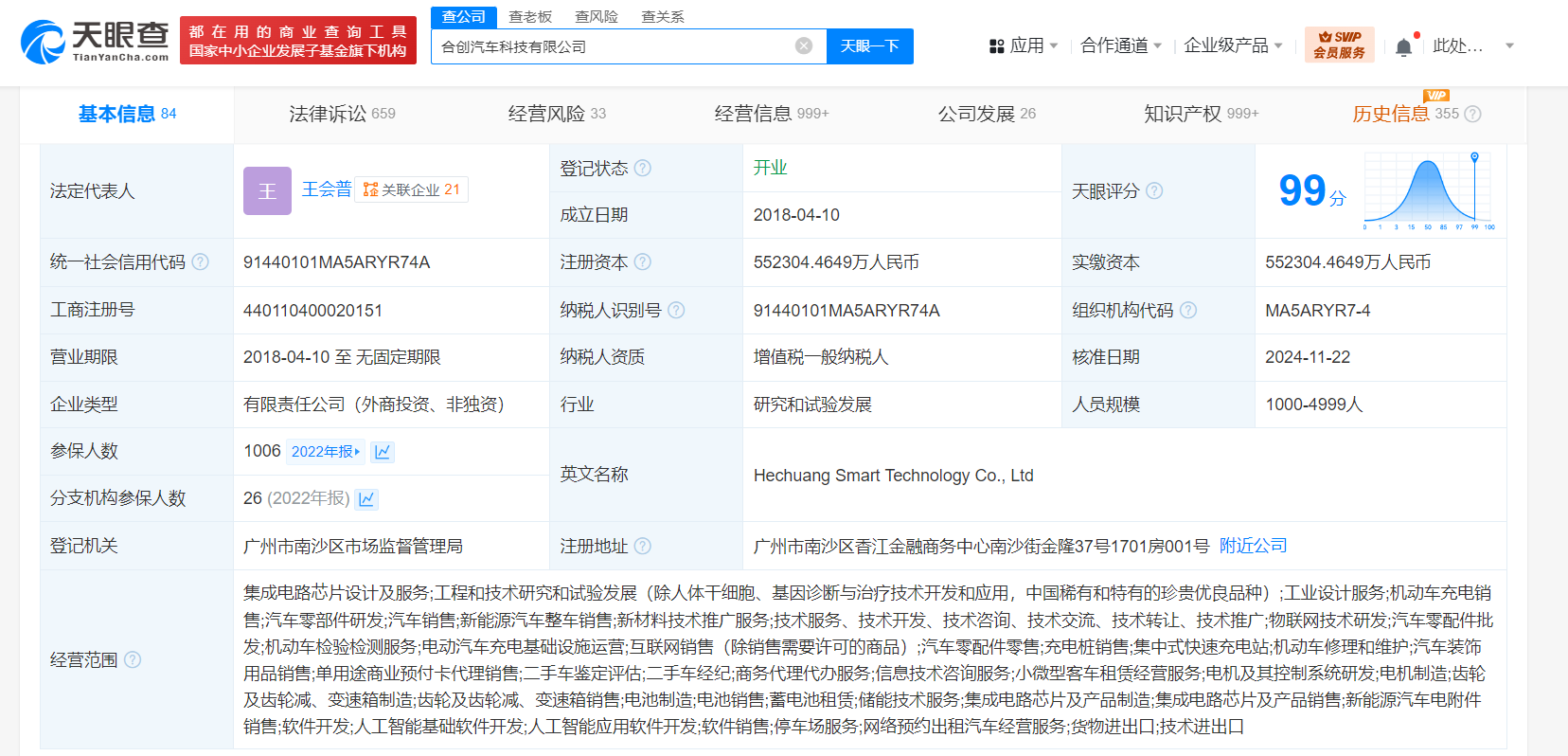Switch to the 法律诉讼 tab
This screenshot has height=756, width=1568.
342,115
